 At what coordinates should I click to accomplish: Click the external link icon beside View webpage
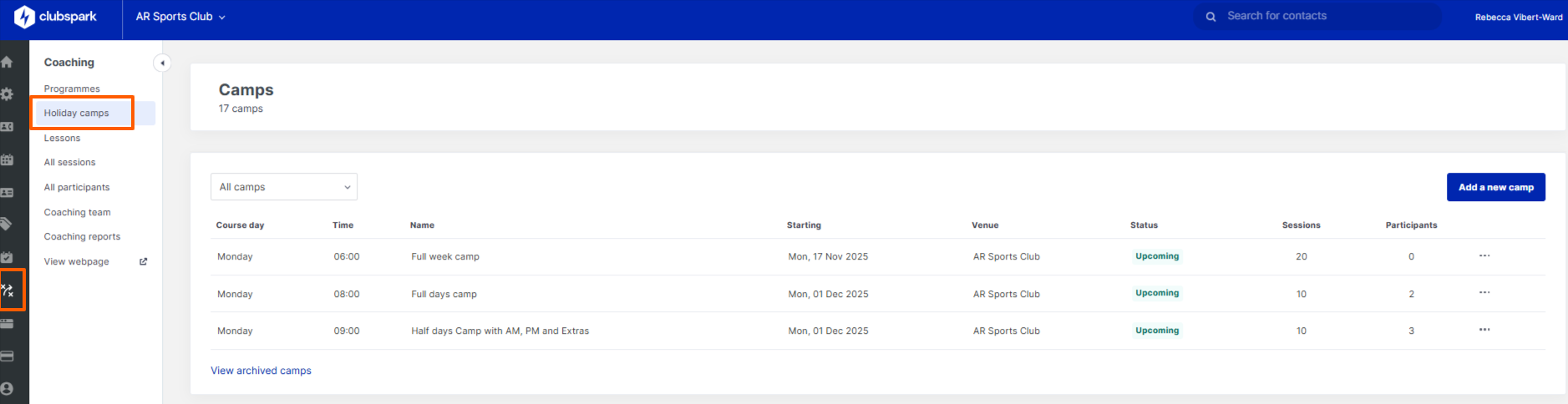(x=143, y=261)
